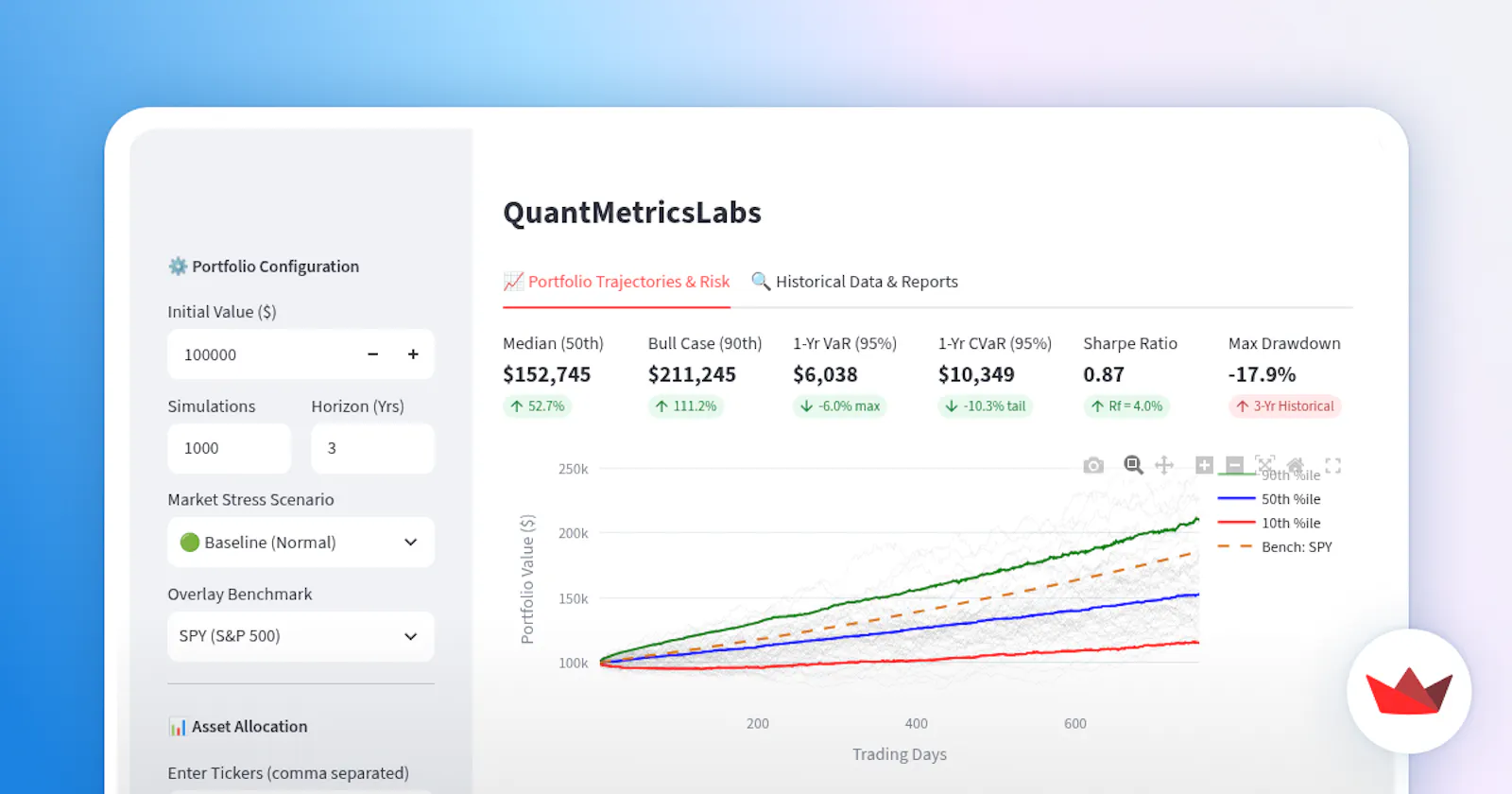Screen dimensions: 1512x794
Task: Activate the chart pan tool
Action: tap(1164, 465)
